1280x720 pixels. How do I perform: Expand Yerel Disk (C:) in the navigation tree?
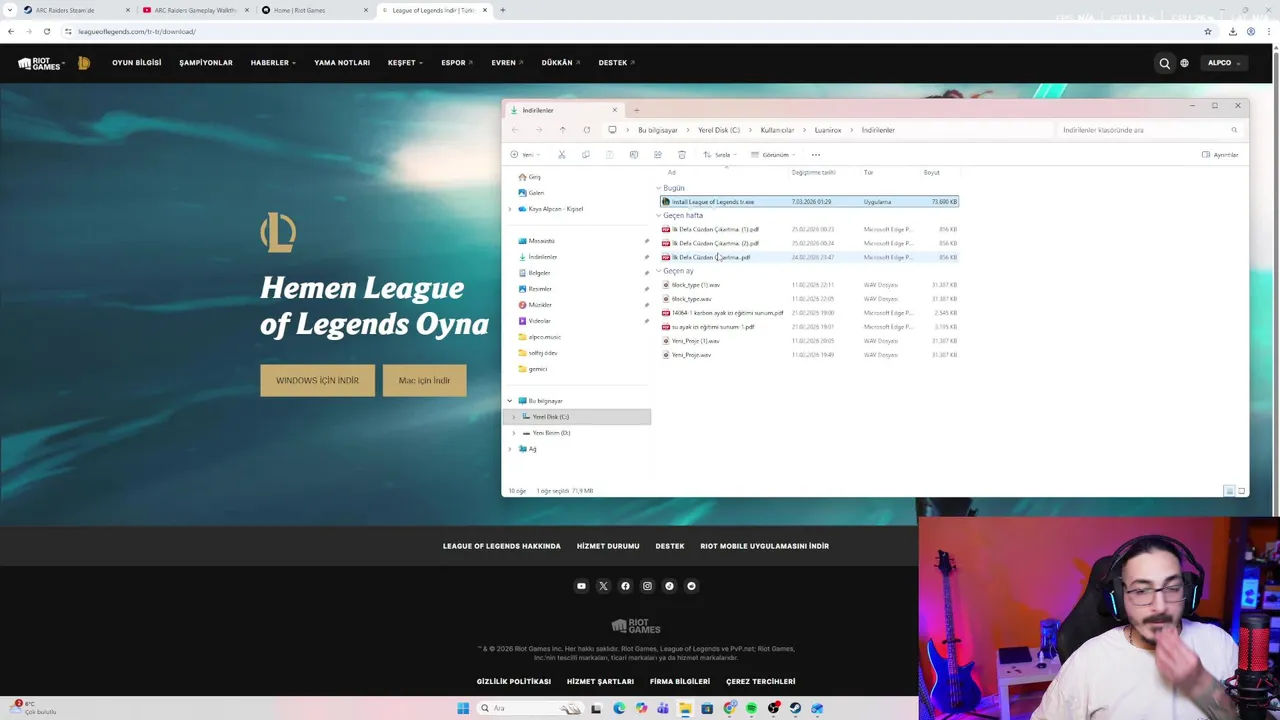click(514, 417)
